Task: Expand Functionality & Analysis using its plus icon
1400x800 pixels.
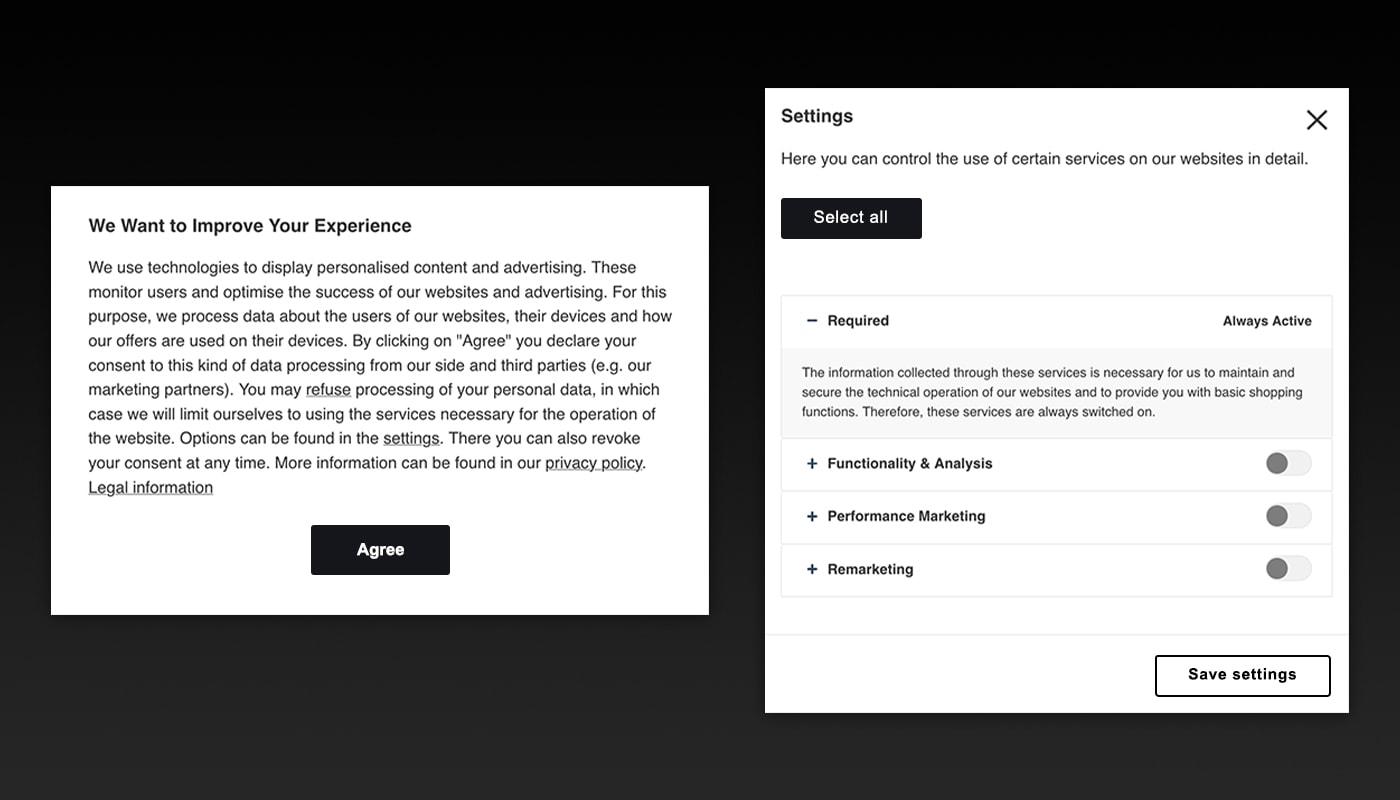Action: (812, 464)
